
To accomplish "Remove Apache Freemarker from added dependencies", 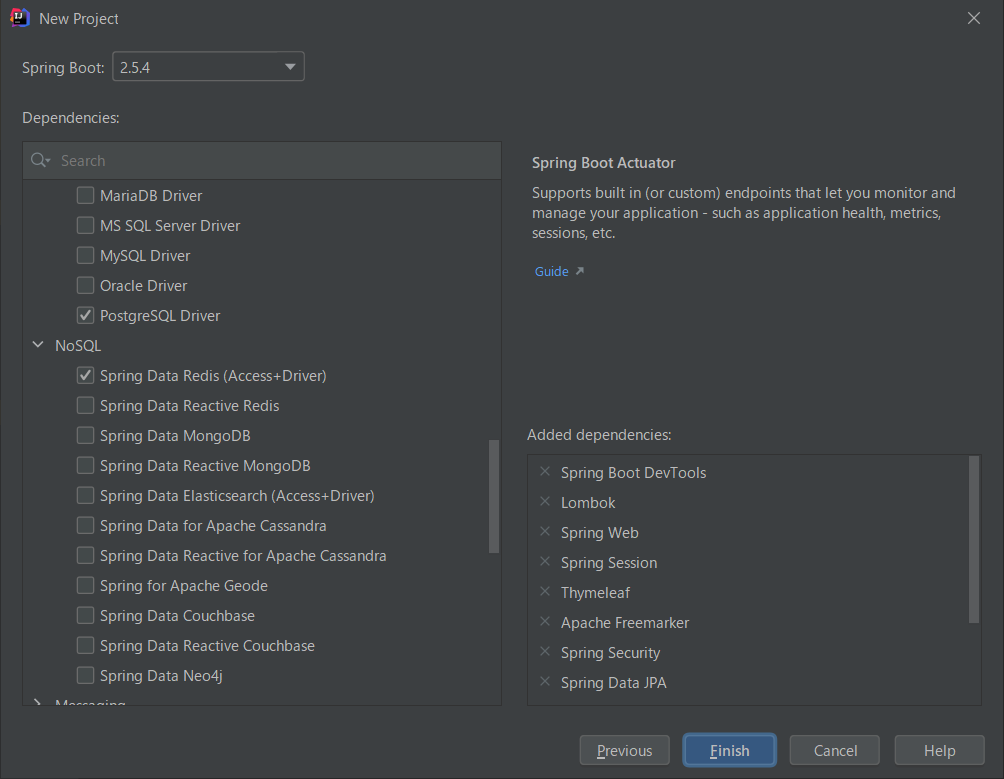I will click(545, 622).
